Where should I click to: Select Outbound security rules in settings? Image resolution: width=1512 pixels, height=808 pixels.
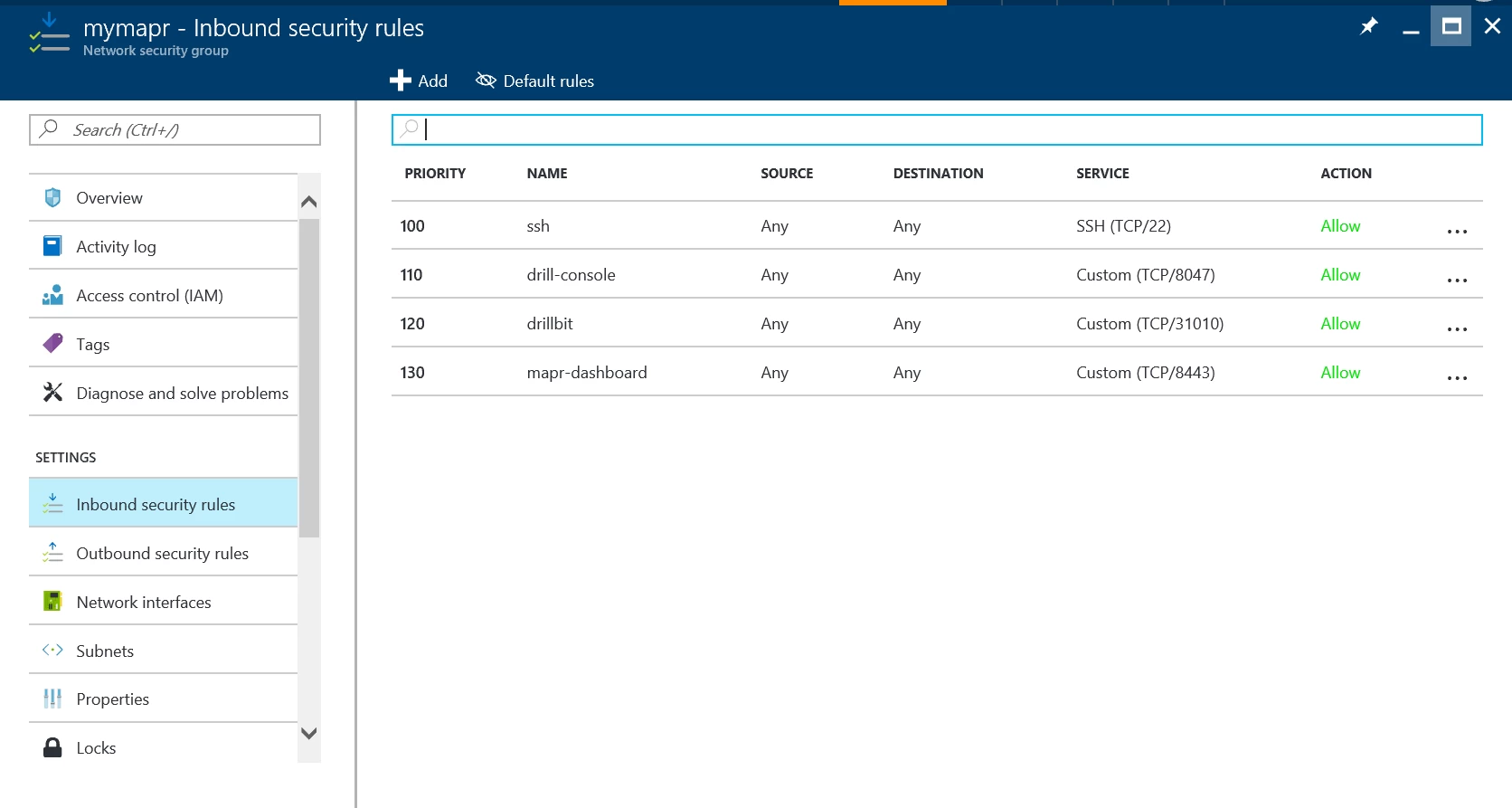[163, 553]
